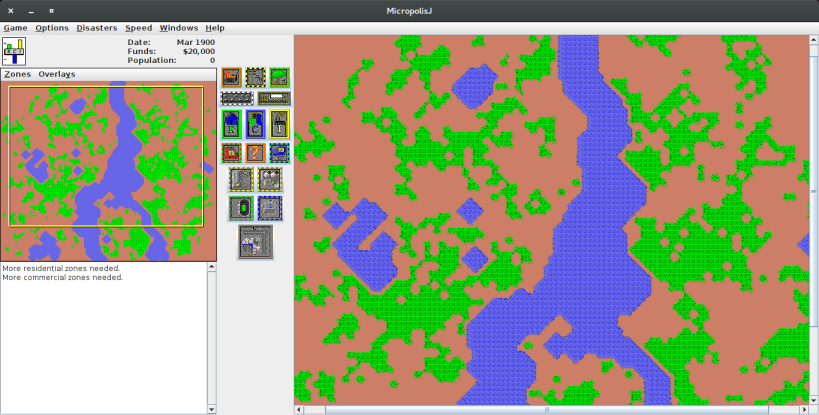Screen dimensions: 819x415
Task: Click the messages pane scroll-up arrow
Action: [x=212, y=267]
